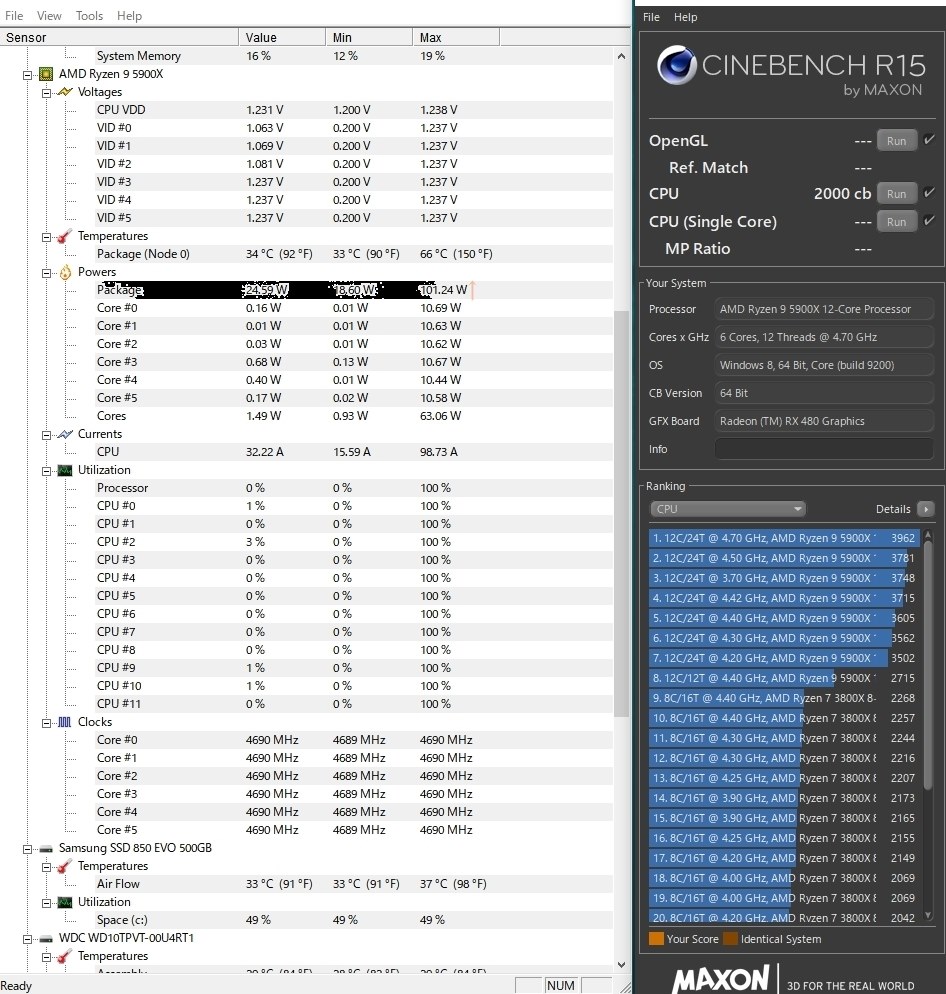Click the Clocks signal icon
The height and width of the screenshot is (994, 946).
tap(65, 722)
